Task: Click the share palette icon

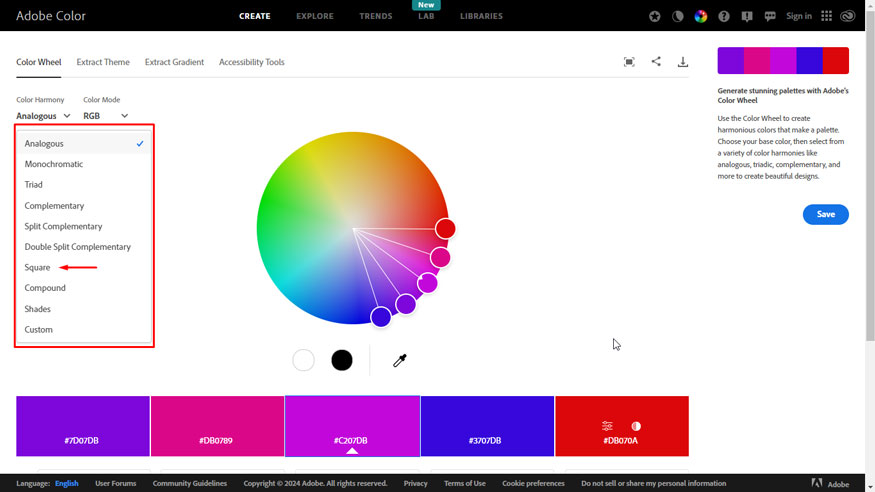Action: (656, 62)
